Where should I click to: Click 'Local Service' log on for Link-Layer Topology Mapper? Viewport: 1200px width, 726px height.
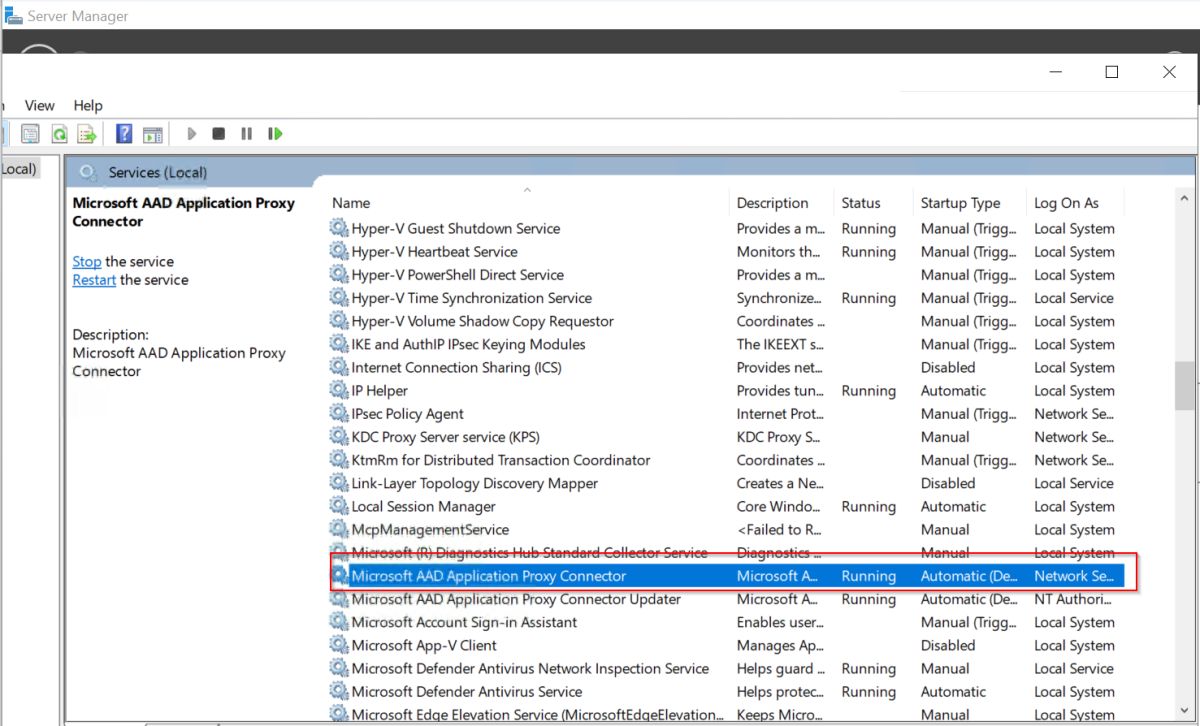(1074, 483)
